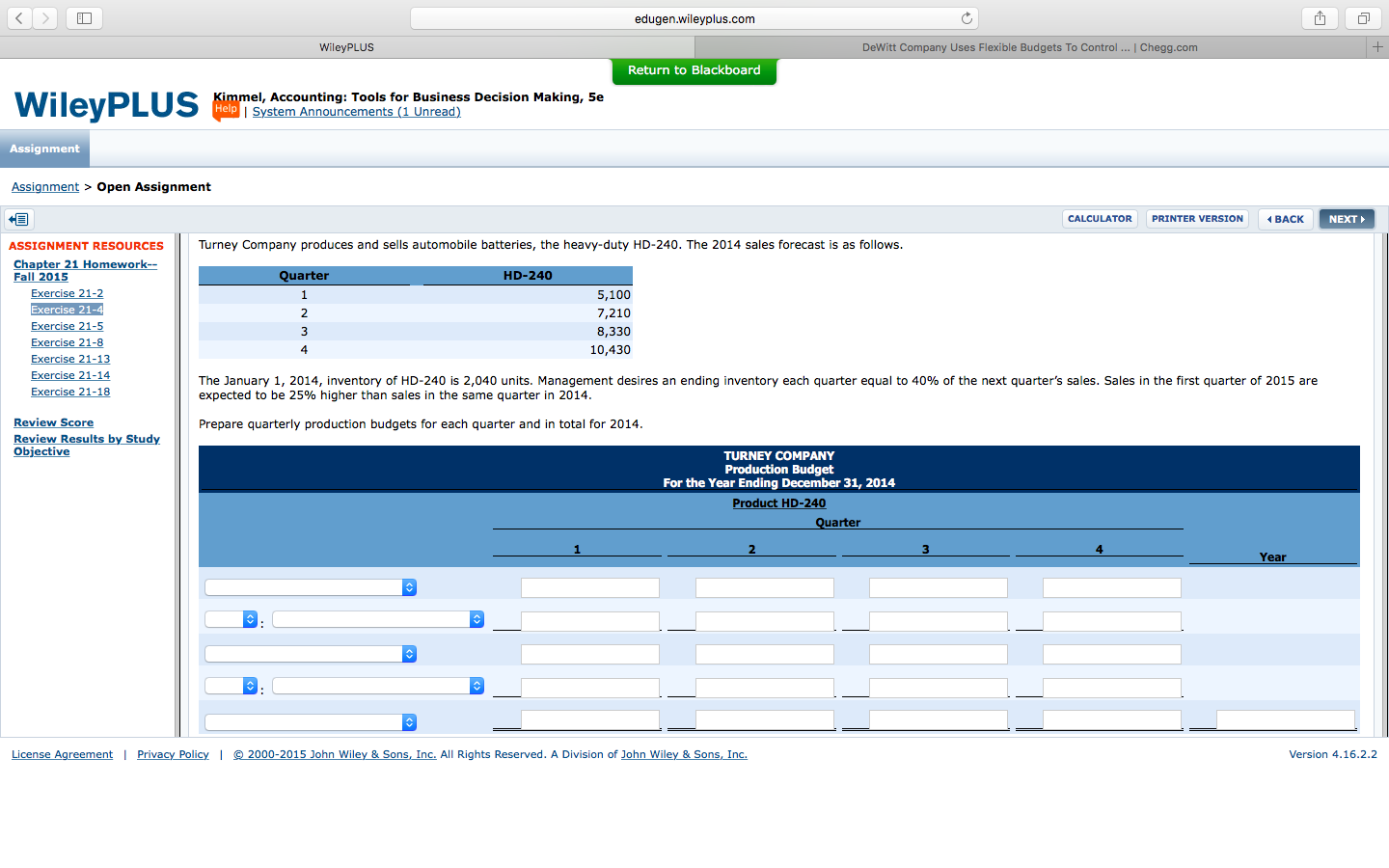This screenshot has height=868, width=1389.
Task: Go forward using Safari forward arrow
Action: (45, 18)
